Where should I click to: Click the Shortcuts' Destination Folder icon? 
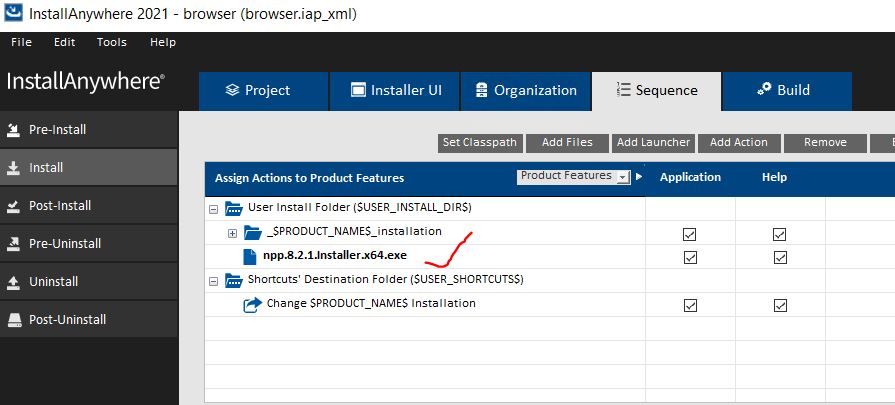pos(234,280)
